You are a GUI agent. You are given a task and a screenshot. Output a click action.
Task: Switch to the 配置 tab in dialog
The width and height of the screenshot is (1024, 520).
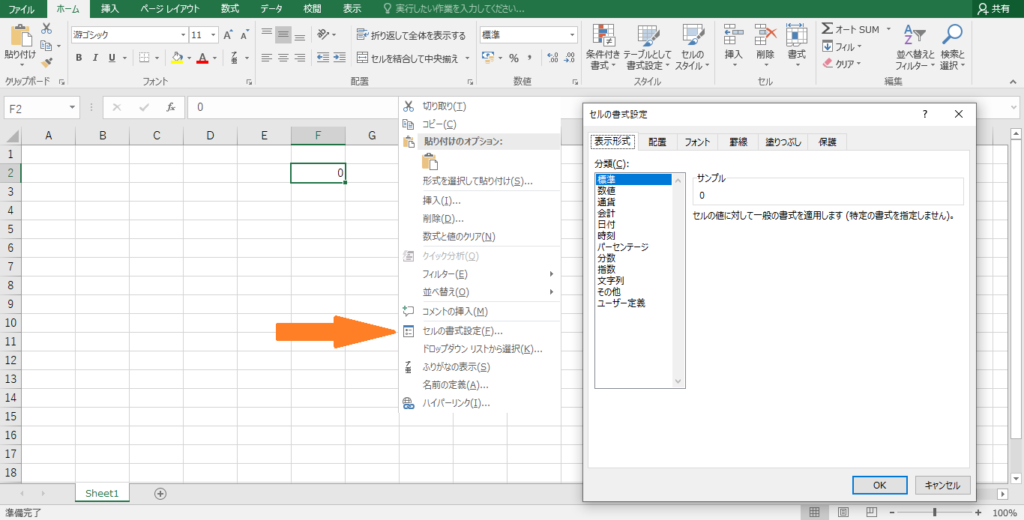658,142
